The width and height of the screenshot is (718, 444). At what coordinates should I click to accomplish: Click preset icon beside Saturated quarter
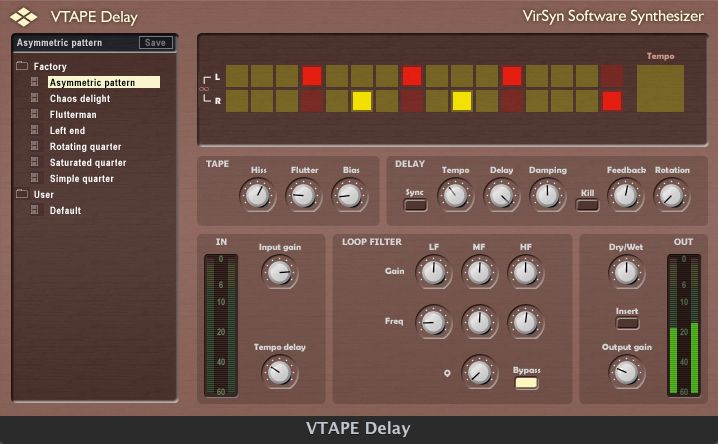pyautogui.click(x=34, y=162)
